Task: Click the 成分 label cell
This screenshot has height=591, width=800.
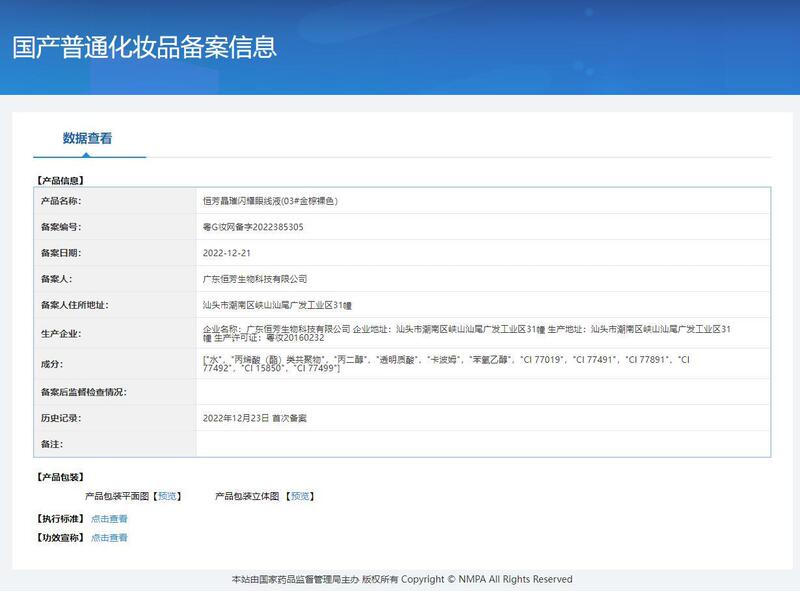Action: (x=115, y=364)
